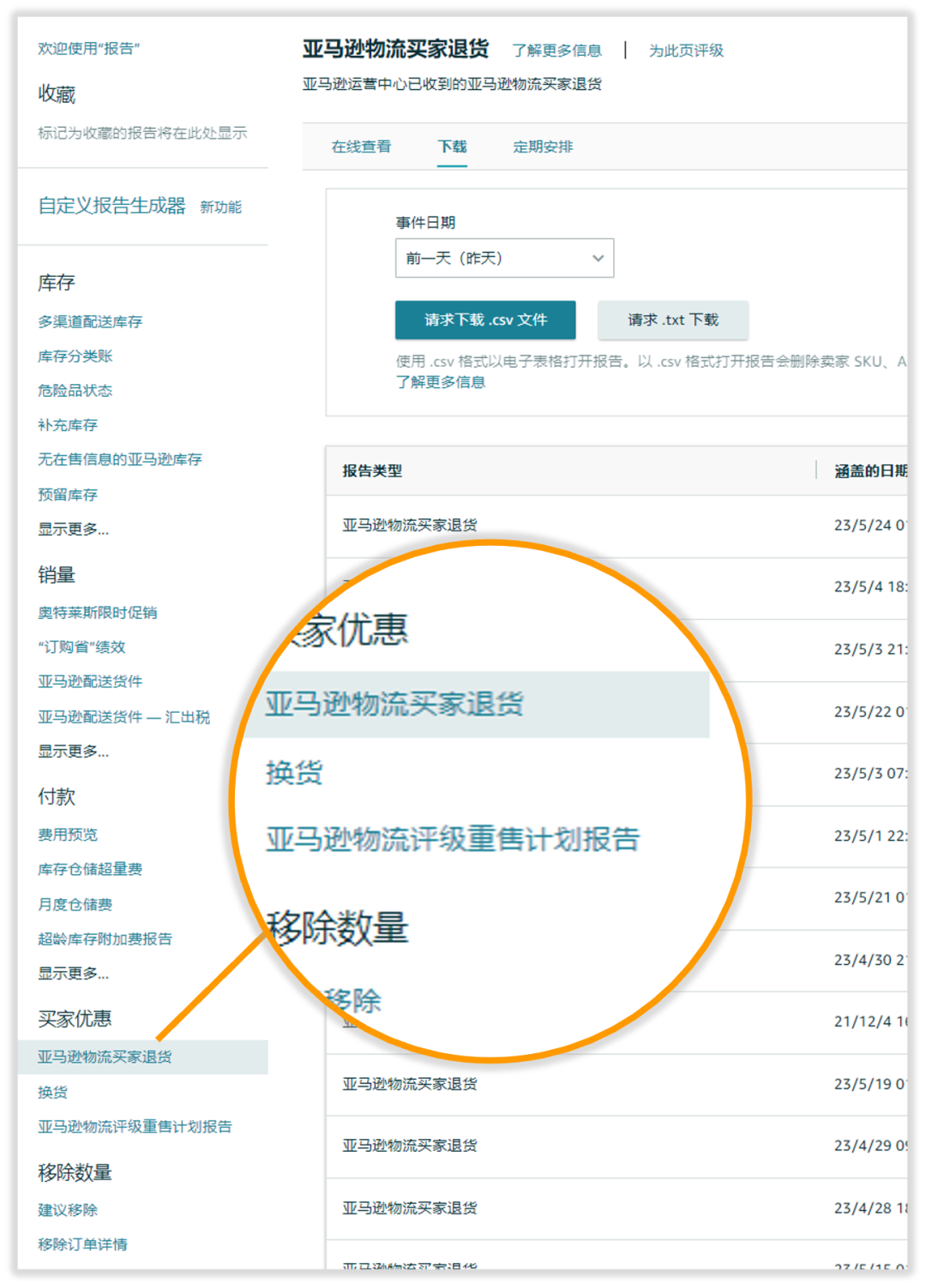Screen dimensions: 926x1288
Task: Select the report row dated 23/5/24
Action: point(616,525)
